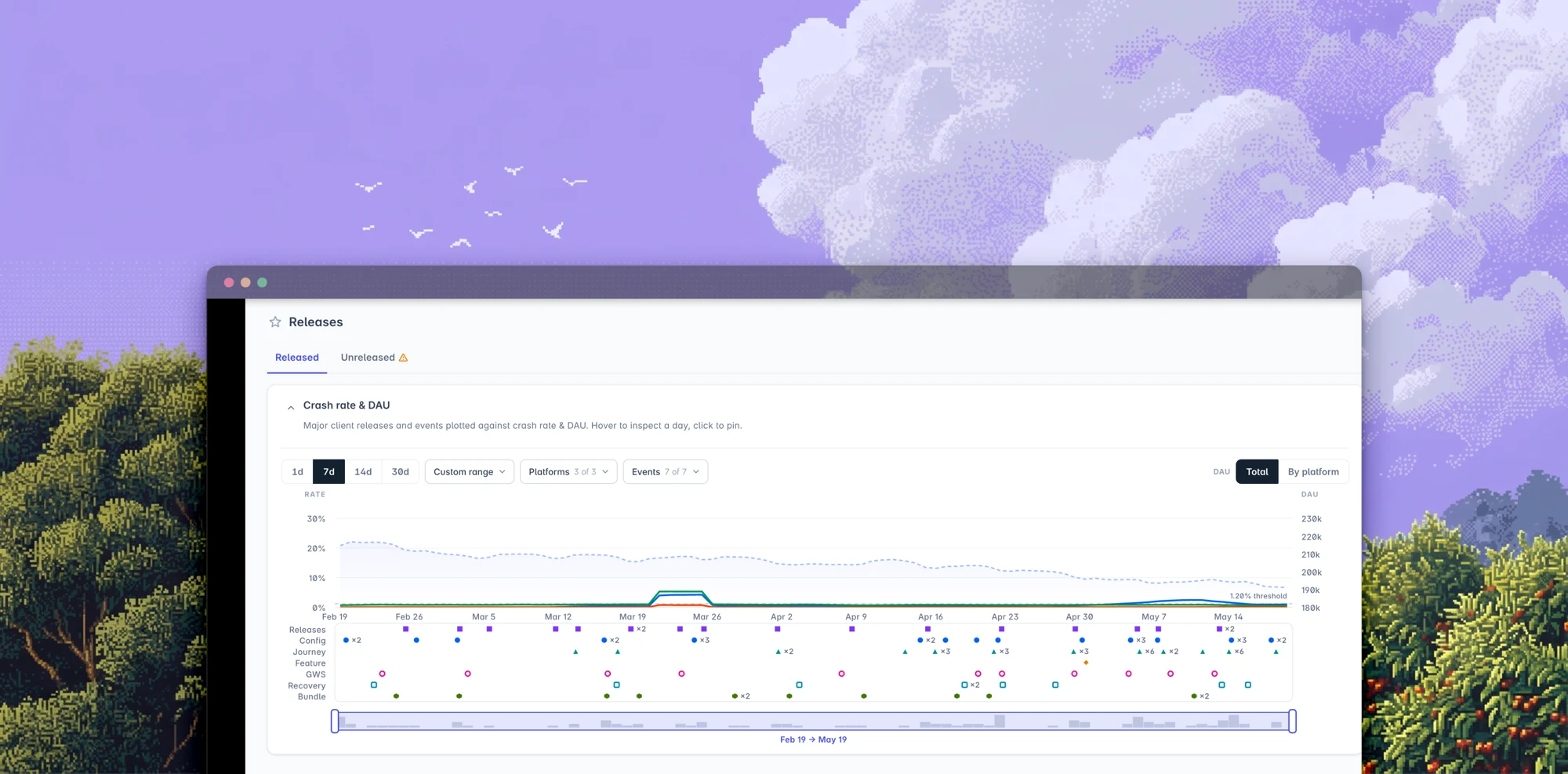Click the Mar 12 date axis label
This screenshot has height=774, width=1568.
[558, 617]
